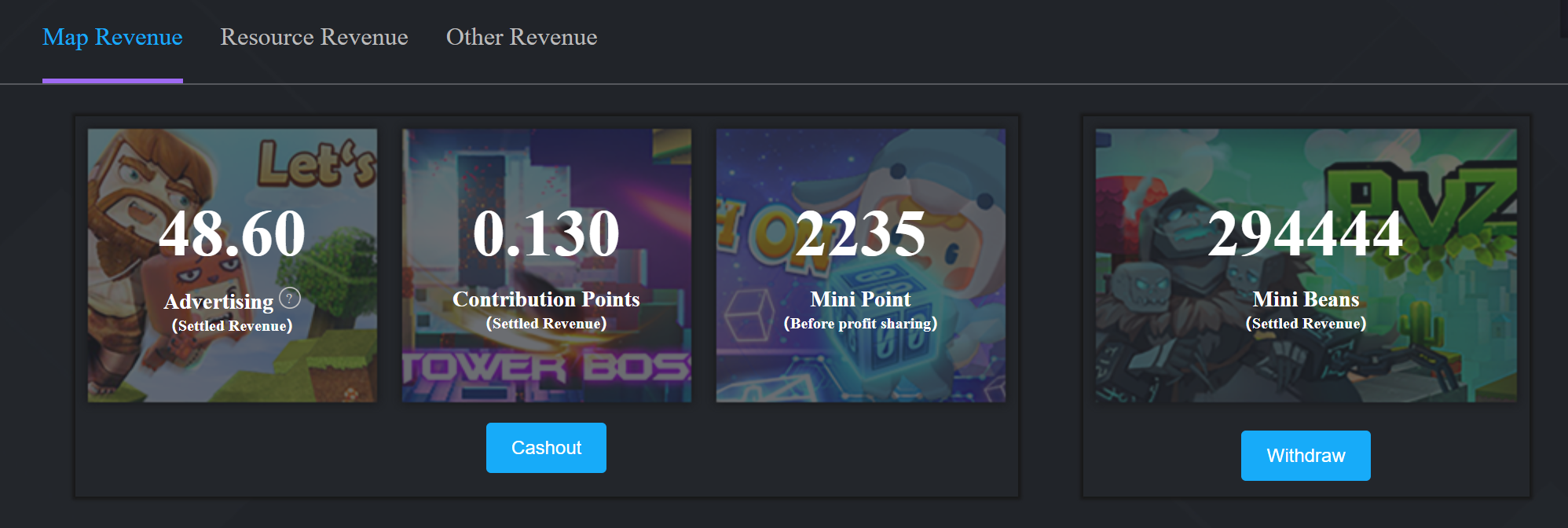
Task: Click the Mini Point label
Action: (x=861, y=299)
